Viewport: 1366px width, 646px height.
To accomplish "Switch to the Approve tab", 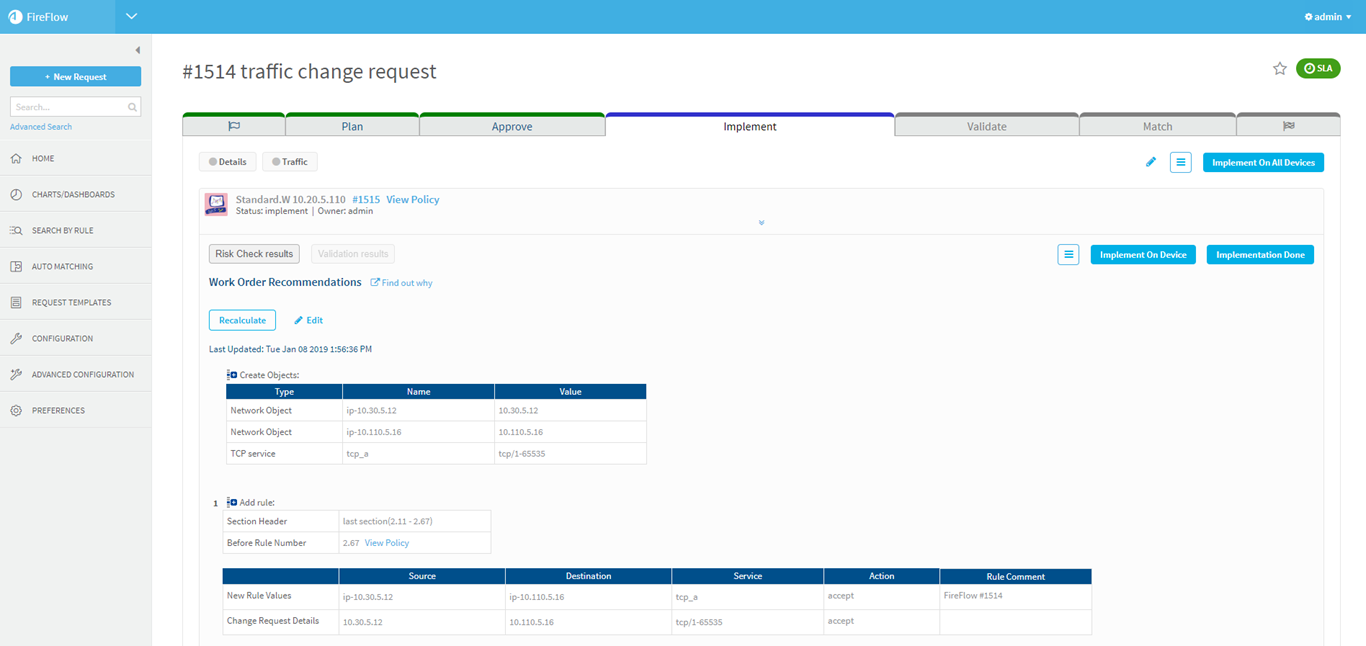I will (512, 127).
